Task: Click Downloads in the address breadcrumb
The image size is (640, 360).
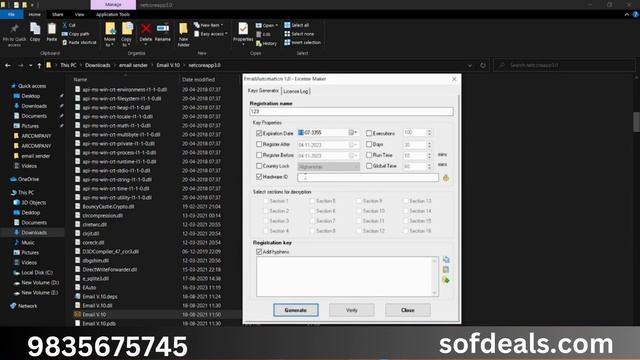Action: [98, 65]
